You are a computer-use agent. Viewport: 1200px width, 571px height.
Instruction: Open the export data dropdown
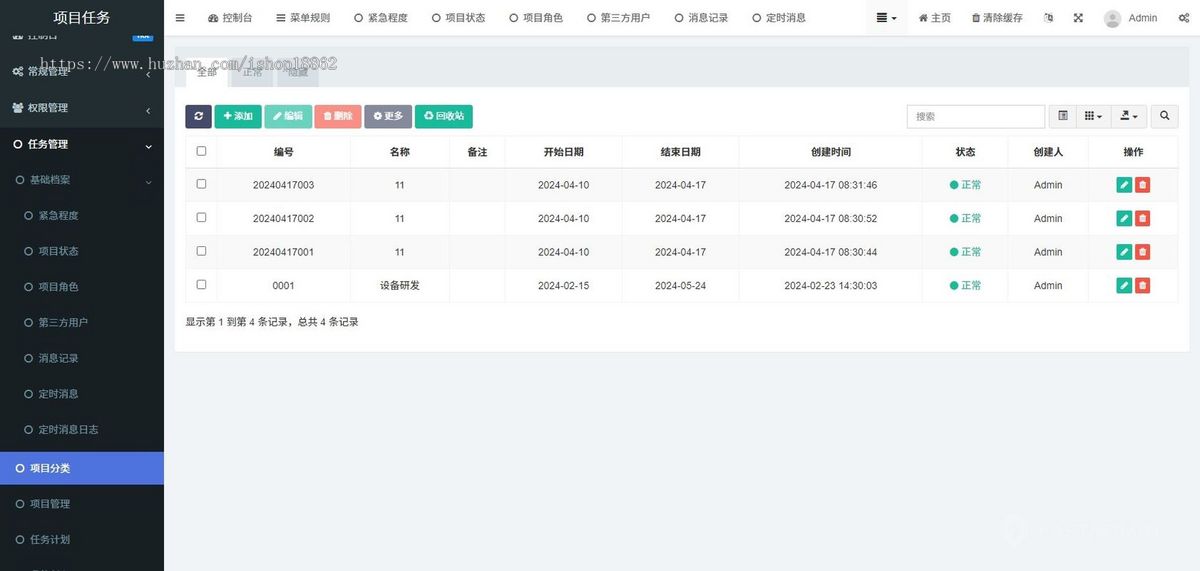[1129, 116]
